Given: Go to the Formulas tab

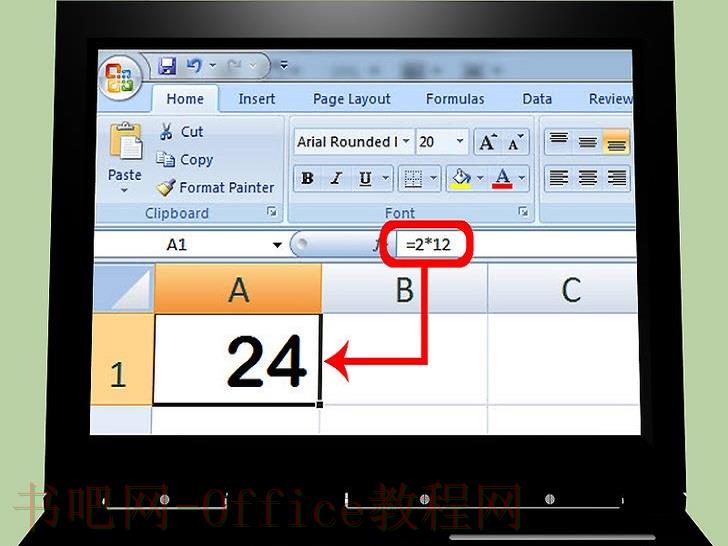Looking at the screenshot, I should 455,98.
